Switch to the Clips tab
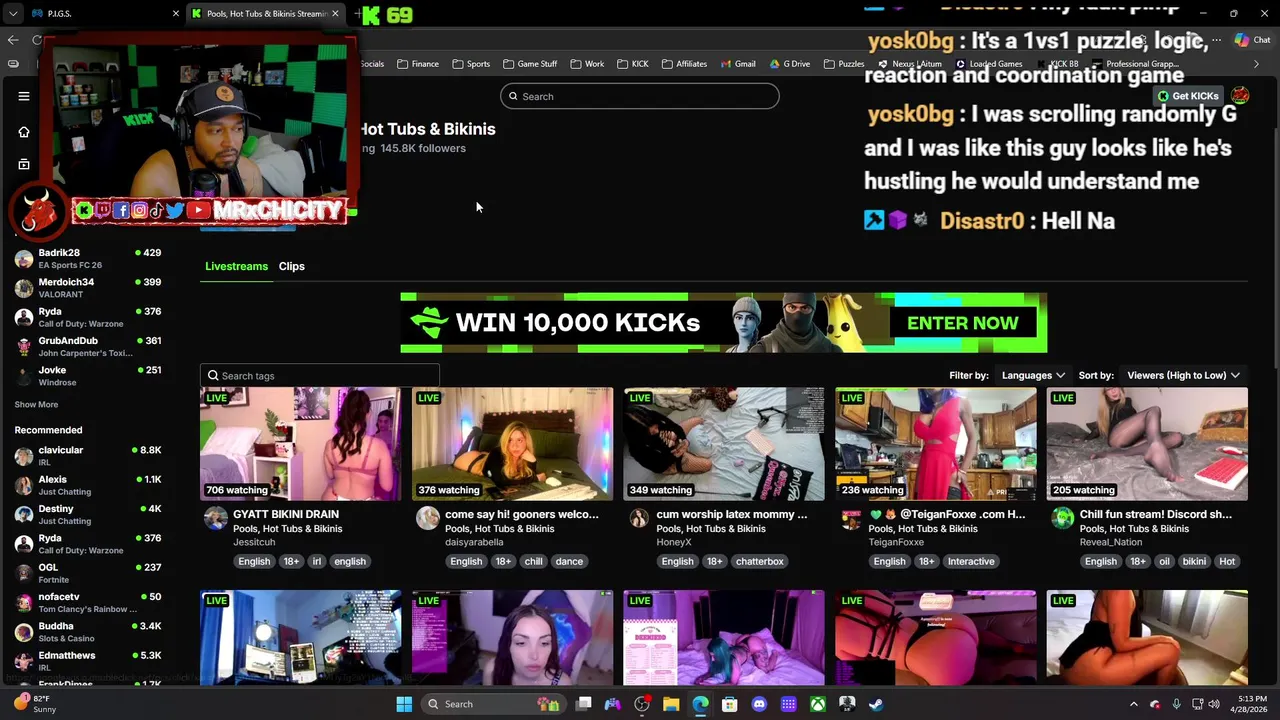Screen dimensions: 1280x720 [x=292, y=266]
